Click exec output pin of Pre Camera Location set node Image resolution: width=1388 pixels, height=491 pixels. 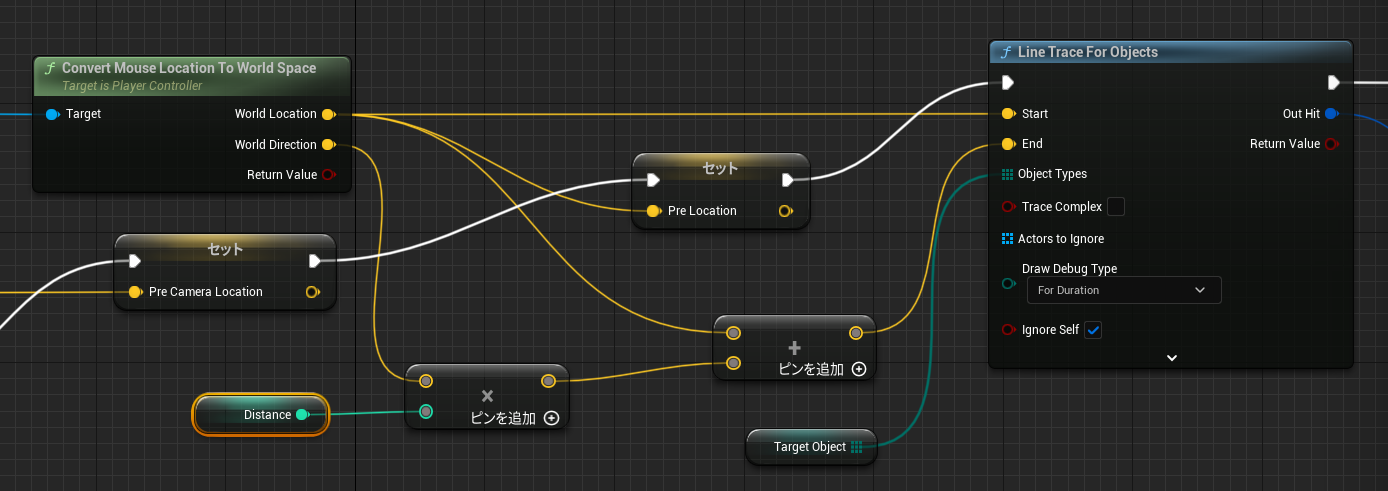click(x=315, y=262)
